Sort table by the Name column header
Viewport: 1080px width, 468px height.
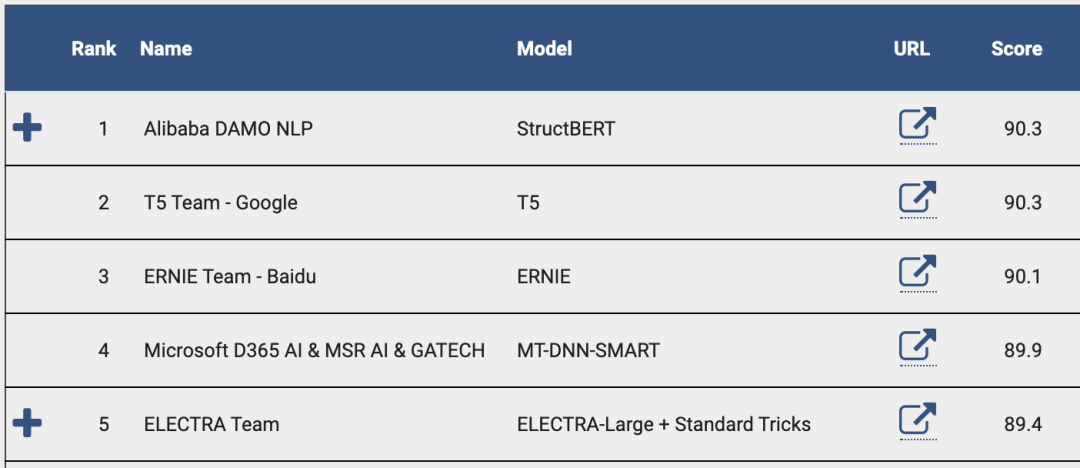click(166, 49)
